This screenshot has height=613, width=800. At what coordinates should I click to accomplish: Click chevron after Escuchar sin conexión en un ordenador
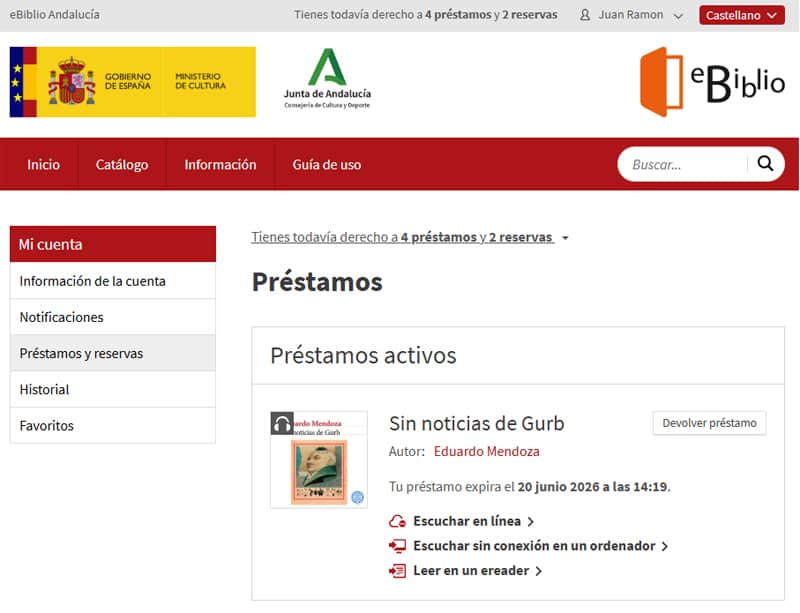click(x=665, y=546)
